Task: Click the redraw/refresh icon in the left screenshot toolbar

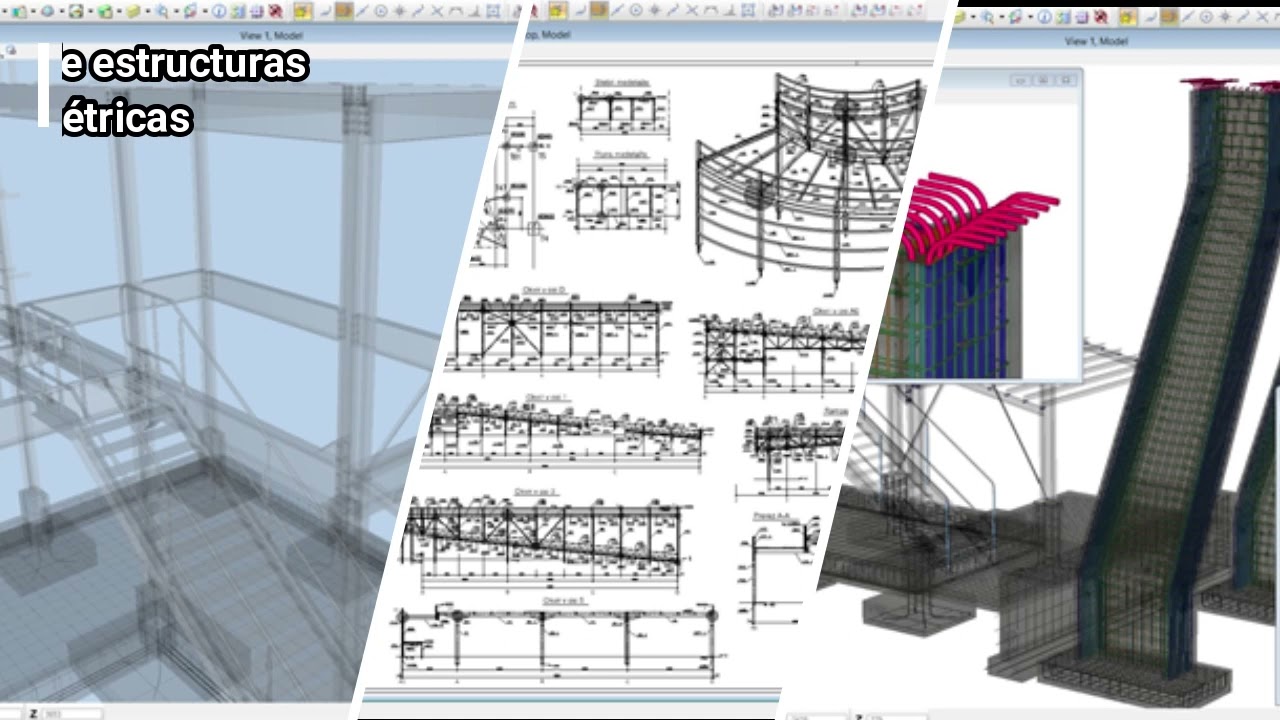Action: coord(189,11)
